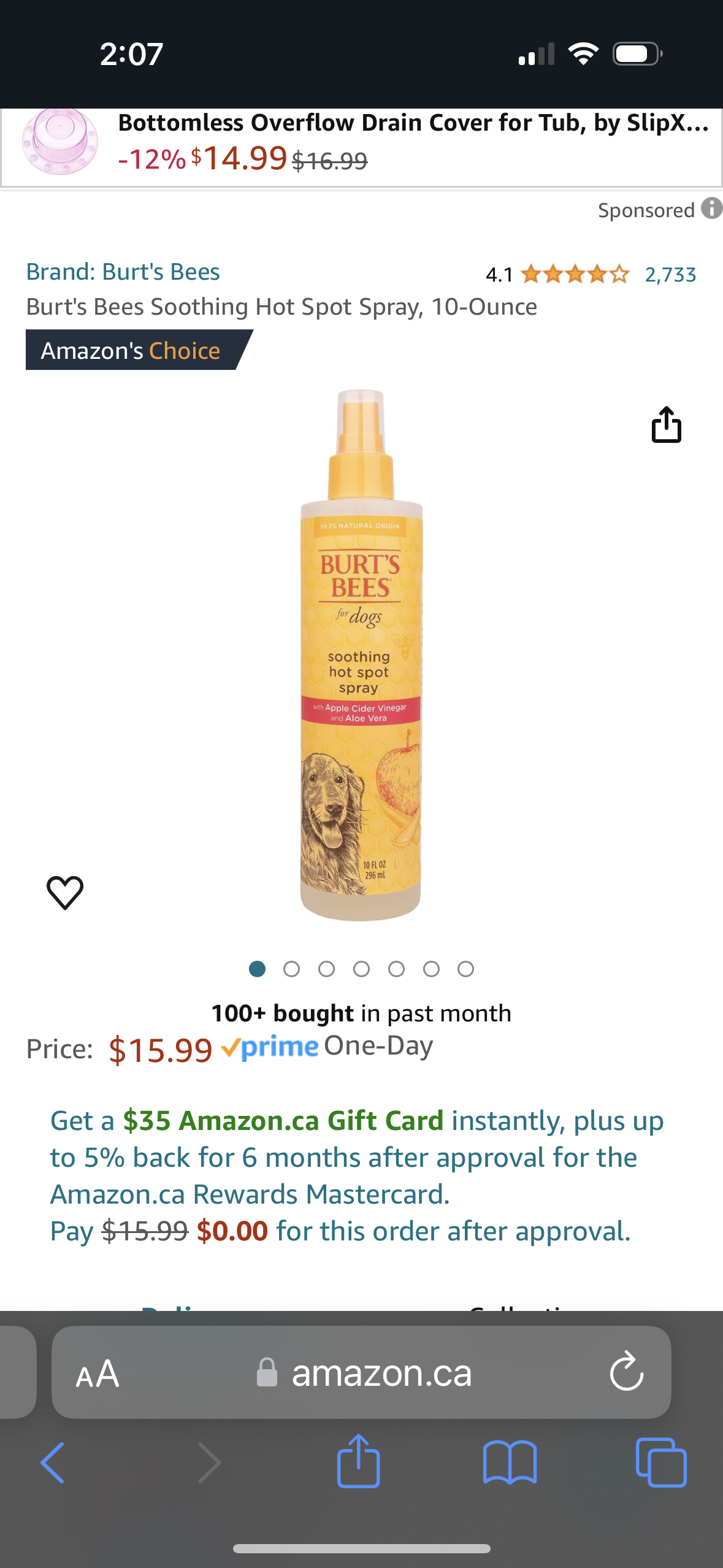Tap the Amazon's Choice badge
723x1568 pixels.
pos(131,350)
